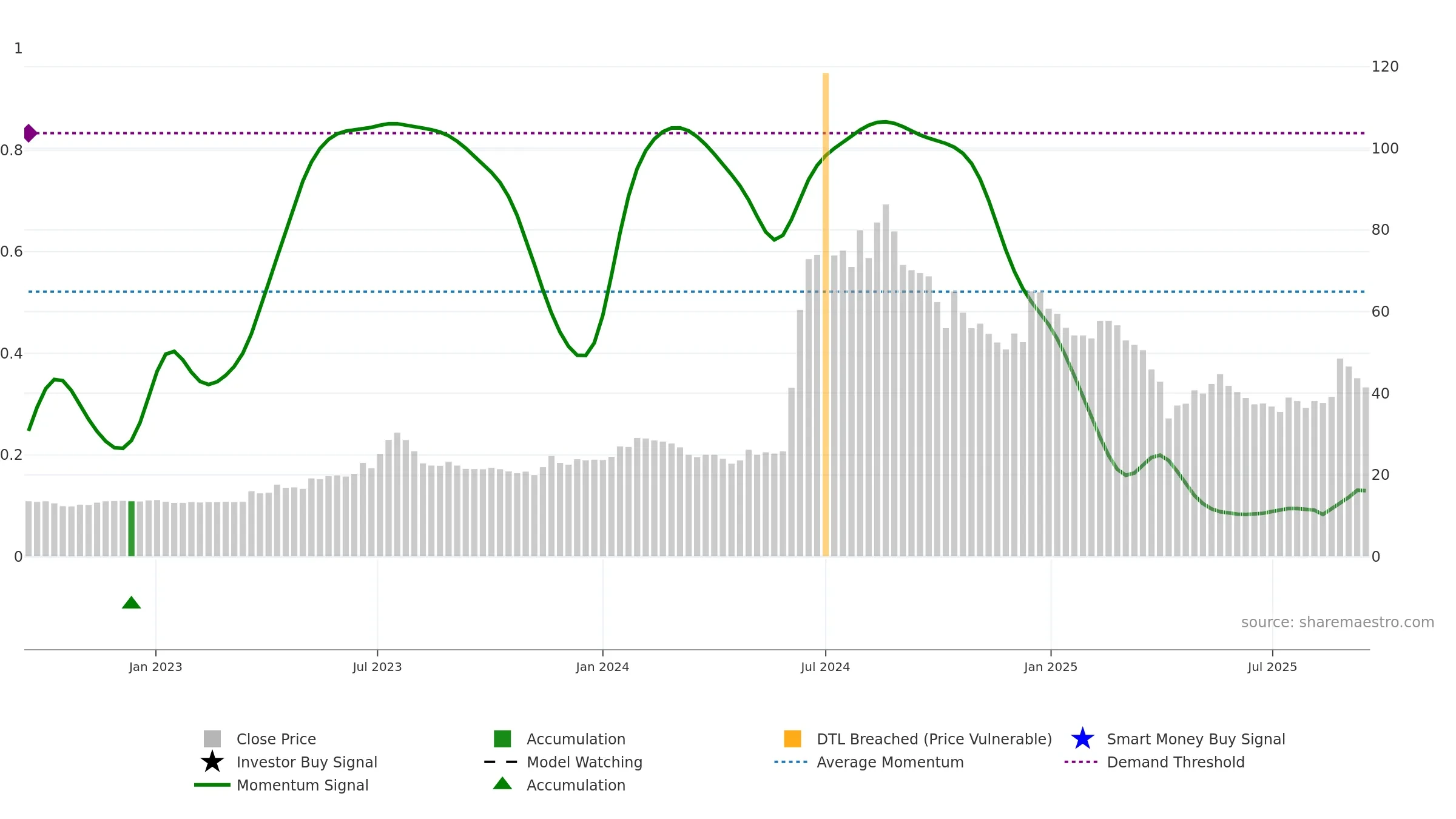Click the Jan 2025 axis label
This screenshot has height=819, width=1456.
pyautogui.click(x=1051, y=667)
